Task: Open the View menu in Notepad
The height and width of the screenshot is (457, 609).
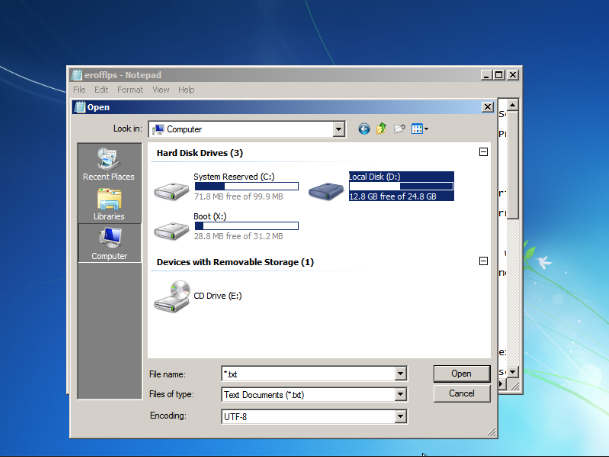Action: point(161,90)
